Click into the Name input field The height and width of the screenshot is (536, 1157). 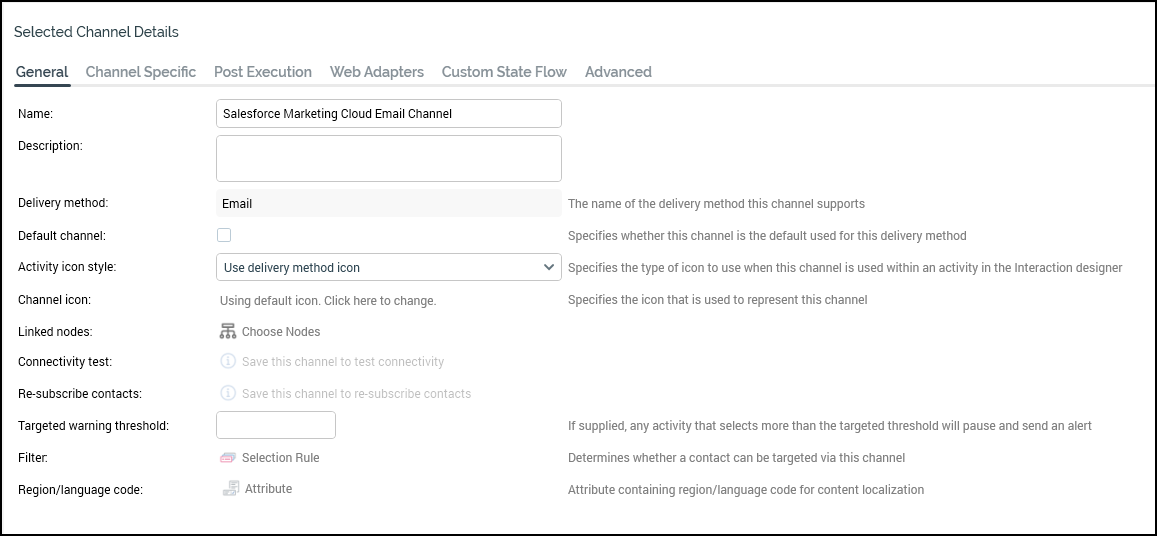(x=388, y=114)
